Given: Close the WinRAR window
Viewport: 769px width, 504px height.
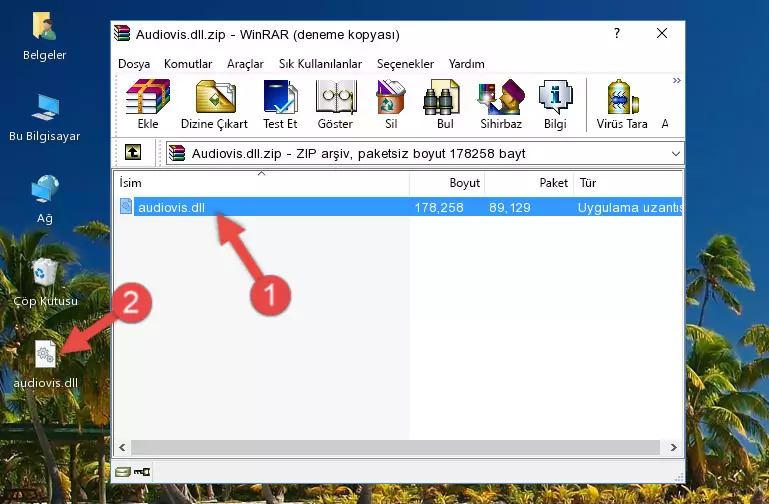Looking at the screenshot, I should 662,33.
